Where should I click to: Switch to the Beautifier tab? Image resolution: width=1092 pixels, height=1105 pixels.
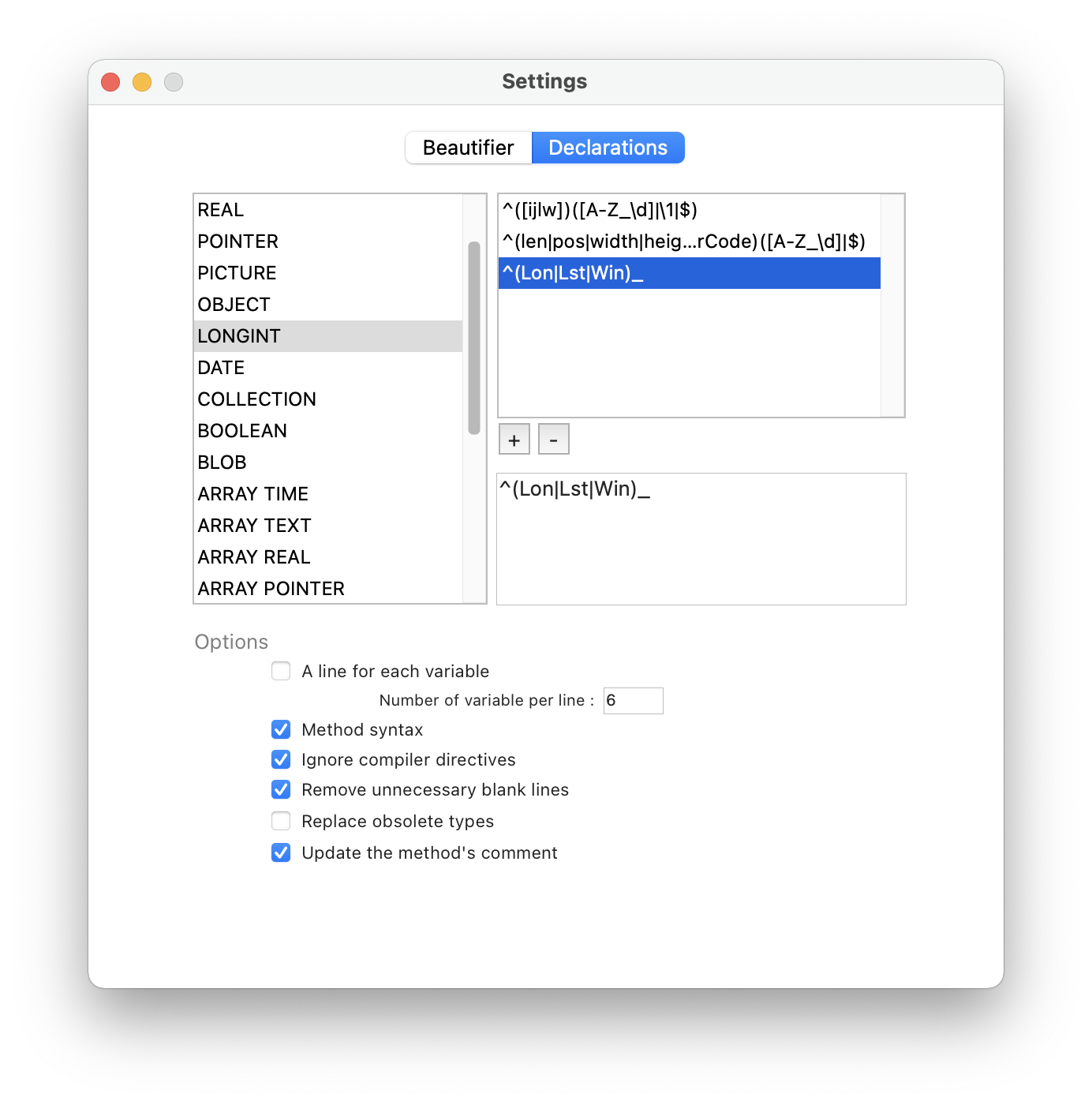pyautogui.click(x=469, y=148)
